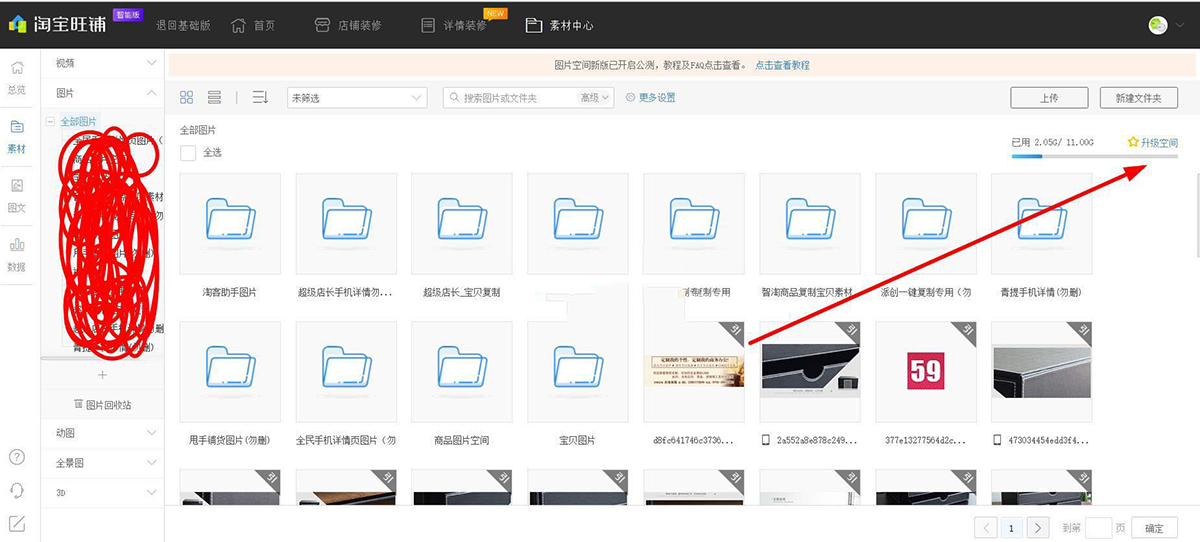The width and height of the screenshot is (1200, 542).
Task: Open 数据 chart sidebar icon
Action: 17,253
